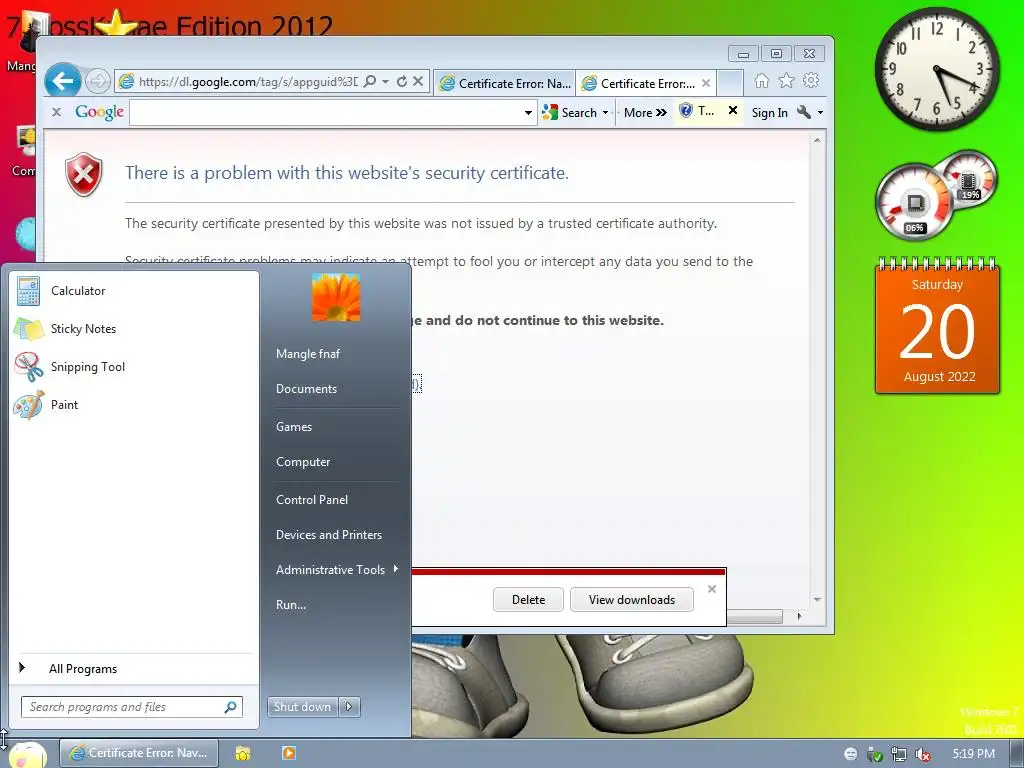Click the URL address field
The width and height of the screenshot is (1024, 768).
(x=248, y=82)
